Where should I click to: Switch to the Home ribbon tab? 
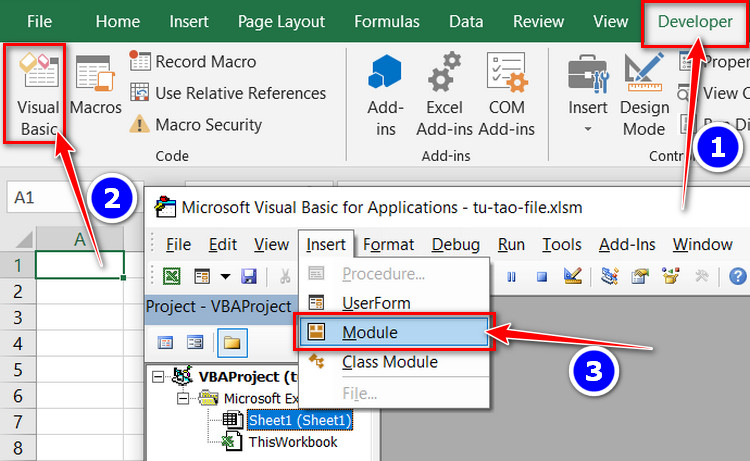pyautogui.click(x=118, y=22)
